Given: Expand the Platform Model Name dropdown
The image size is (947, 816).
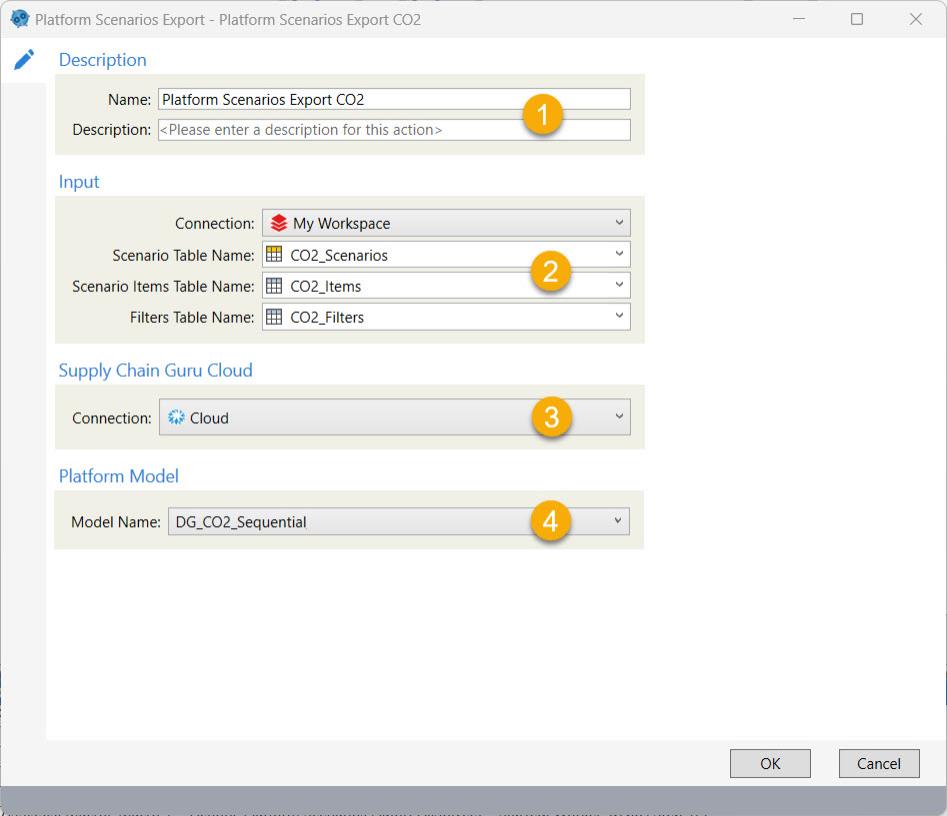Looking at the screenshot, I should pyautogui.click(x=618, y=521).
